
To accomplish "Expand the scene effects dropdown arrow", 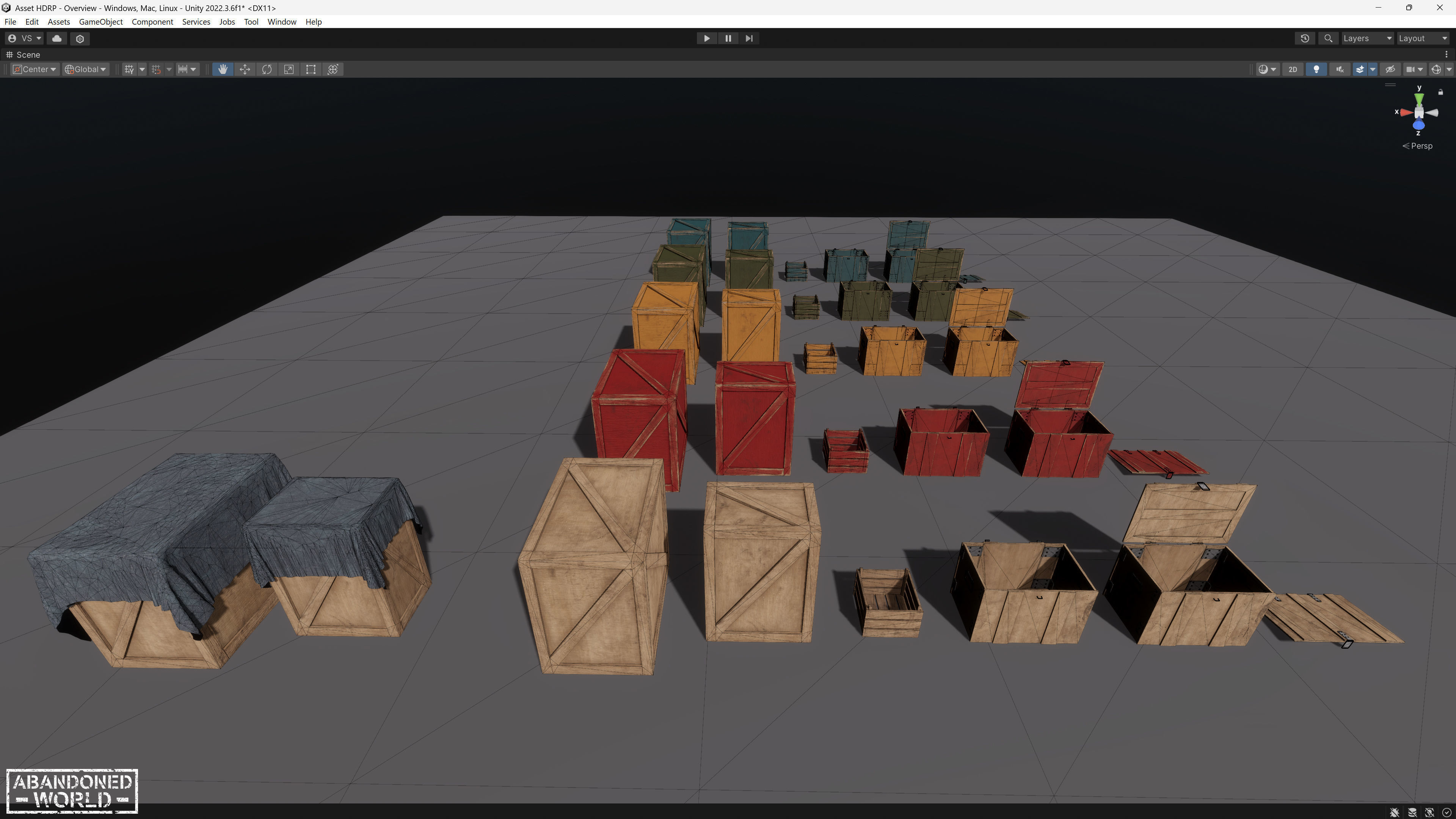I will (x=1372, y=69).
